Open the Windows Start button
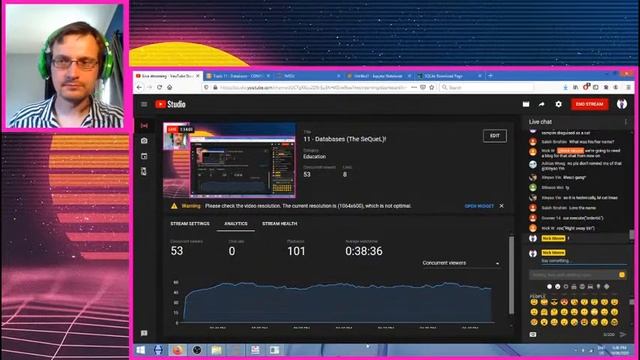Screen dimensions: 640x360 [x=141, y=350]
